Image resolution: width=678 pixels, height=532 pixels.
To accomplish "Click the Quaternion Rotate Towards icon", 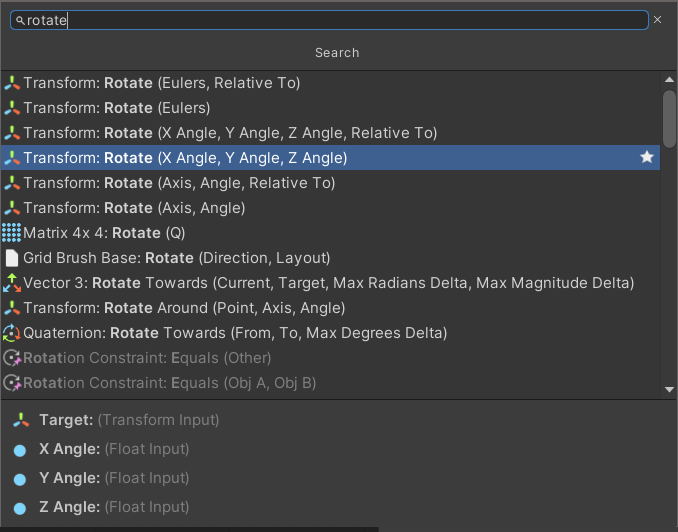I will point(12,333).
